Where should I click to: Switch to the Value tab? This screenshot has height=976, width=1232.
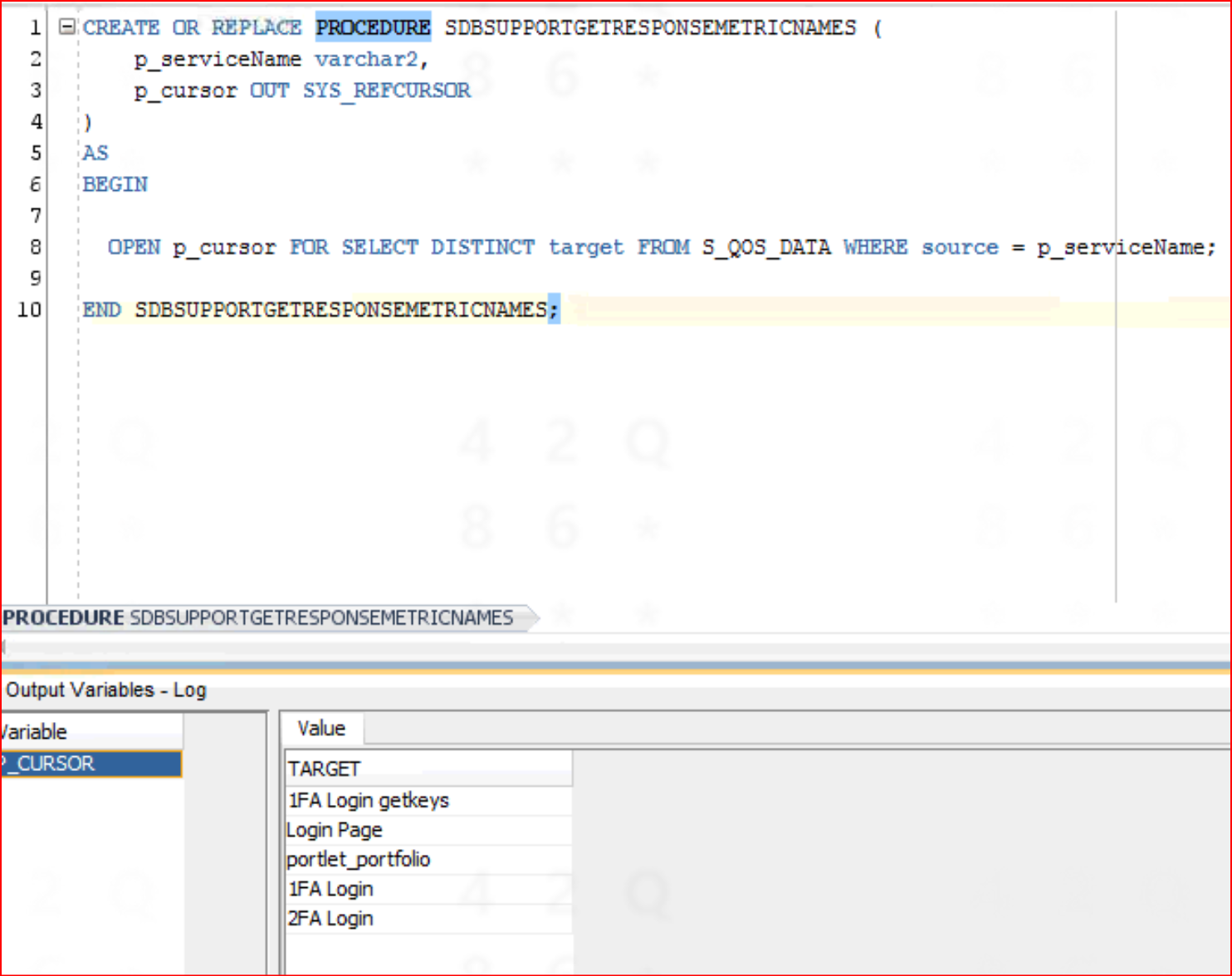click(321, 729)
